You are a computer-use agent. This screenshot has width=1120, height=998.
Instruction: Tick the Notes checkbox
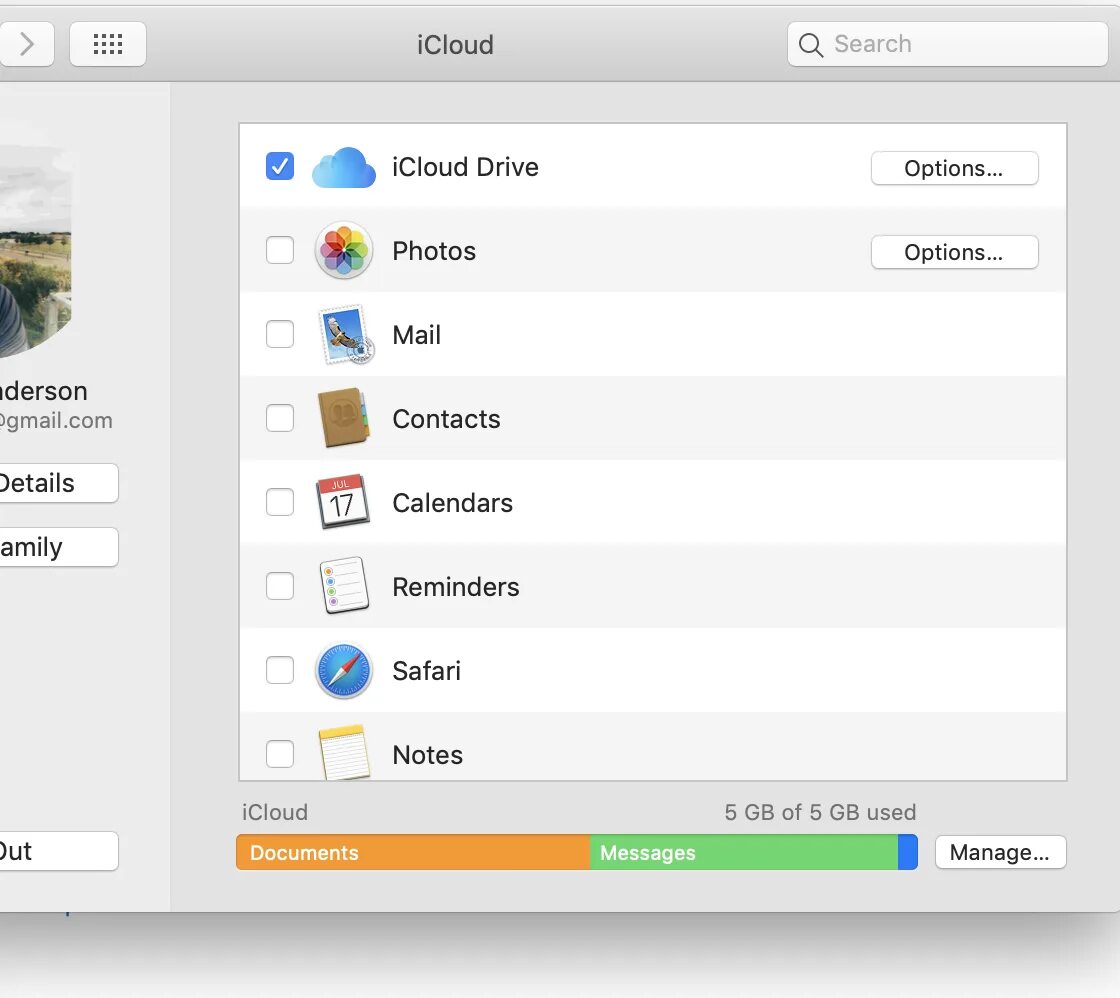[x=280, y=754]
